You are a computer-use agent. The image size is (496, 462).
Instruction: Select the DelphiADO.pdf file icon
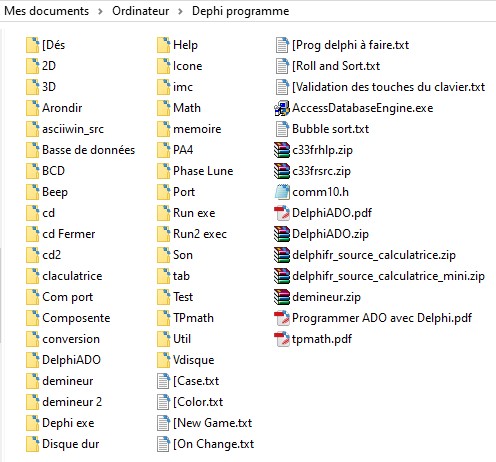click(x=282, y=213)
